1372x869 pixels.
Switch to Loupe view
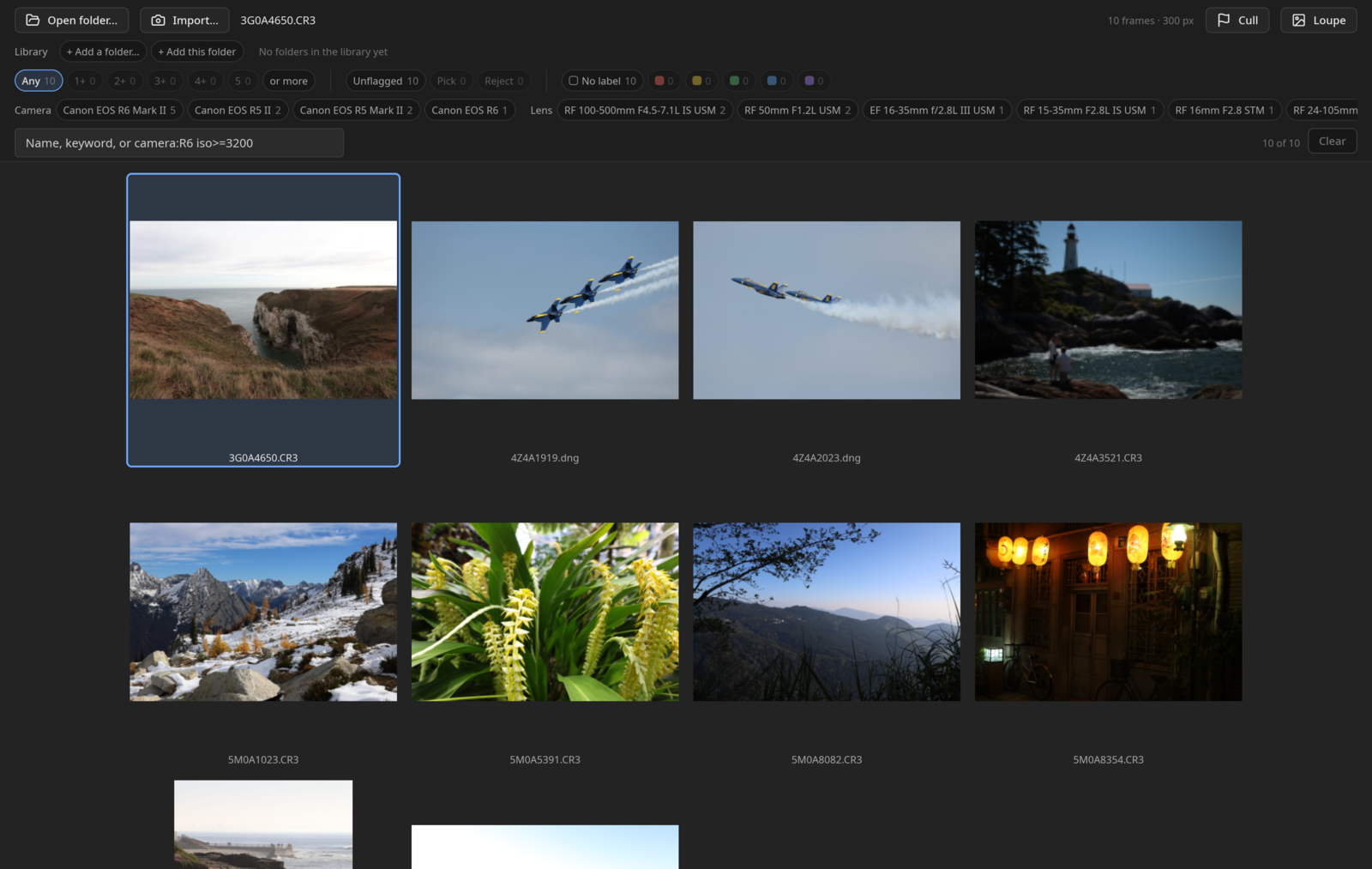pyautogui.click(x=1318, y=20)
